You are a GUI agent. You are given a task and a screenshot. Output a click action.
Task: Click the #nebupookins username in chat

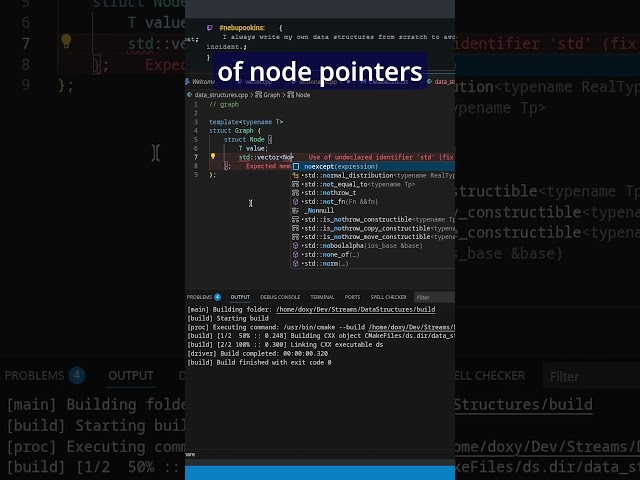tap(242, 28)
